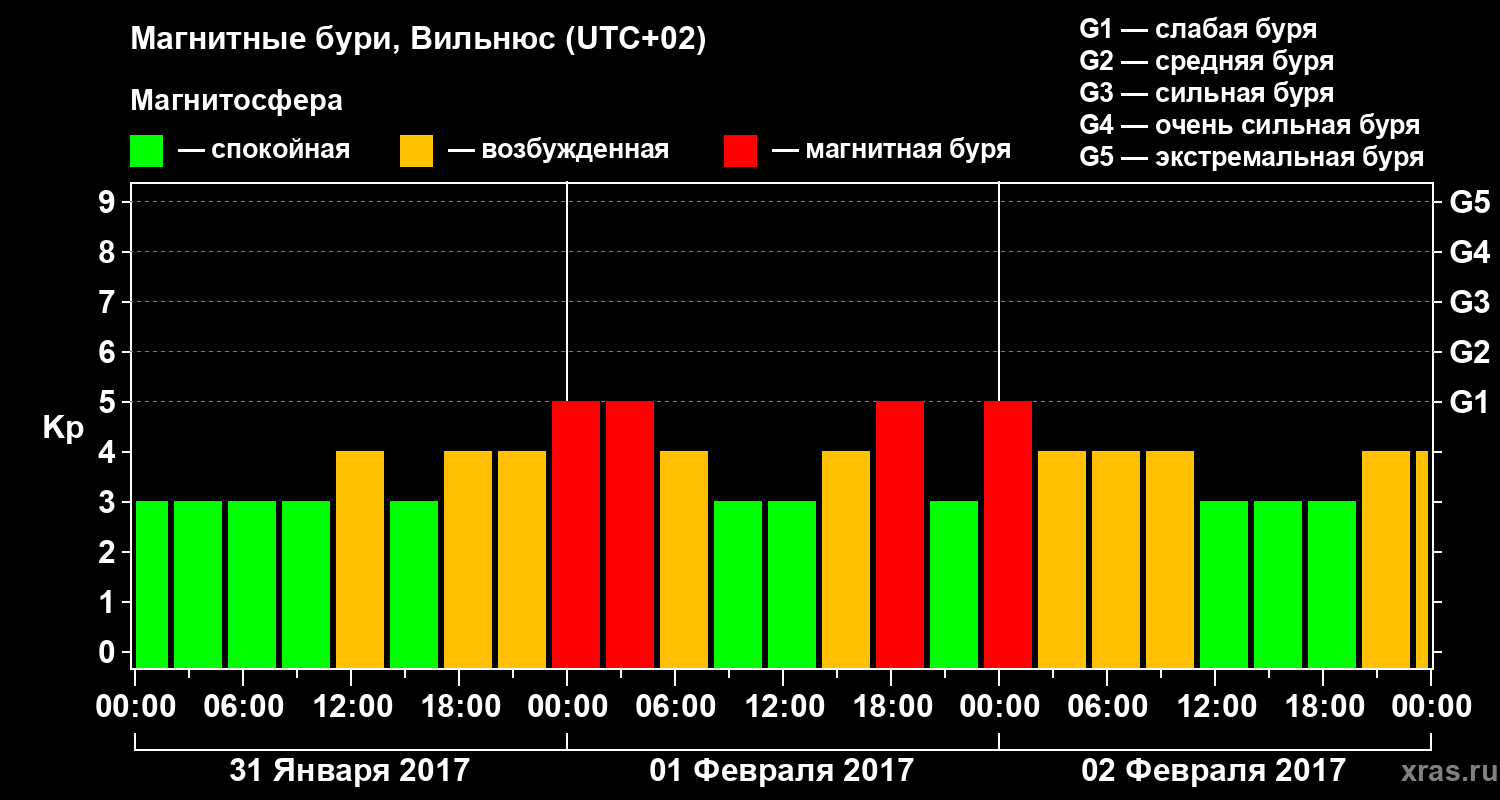Click the yellow Kp 4 bar at 12:00 on 31 Января
This screenshot has height=800, width=1500.
click(x=360, y=560)
